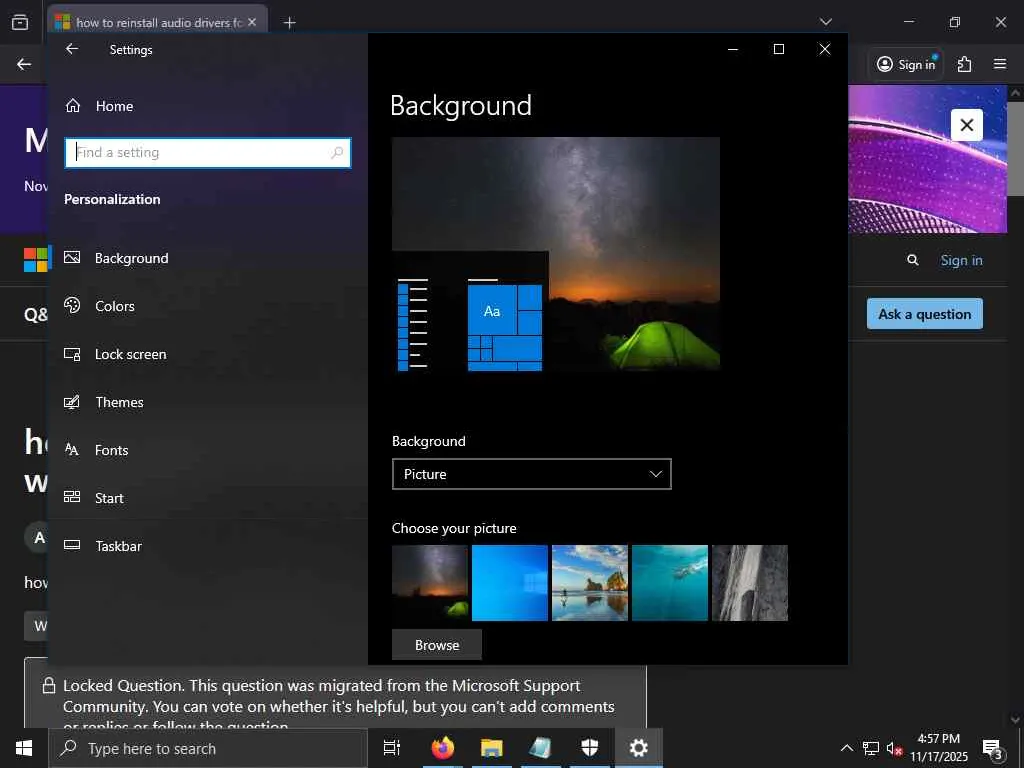
Task: Open Fonts settings page
Action: click(x=208, y=450)
